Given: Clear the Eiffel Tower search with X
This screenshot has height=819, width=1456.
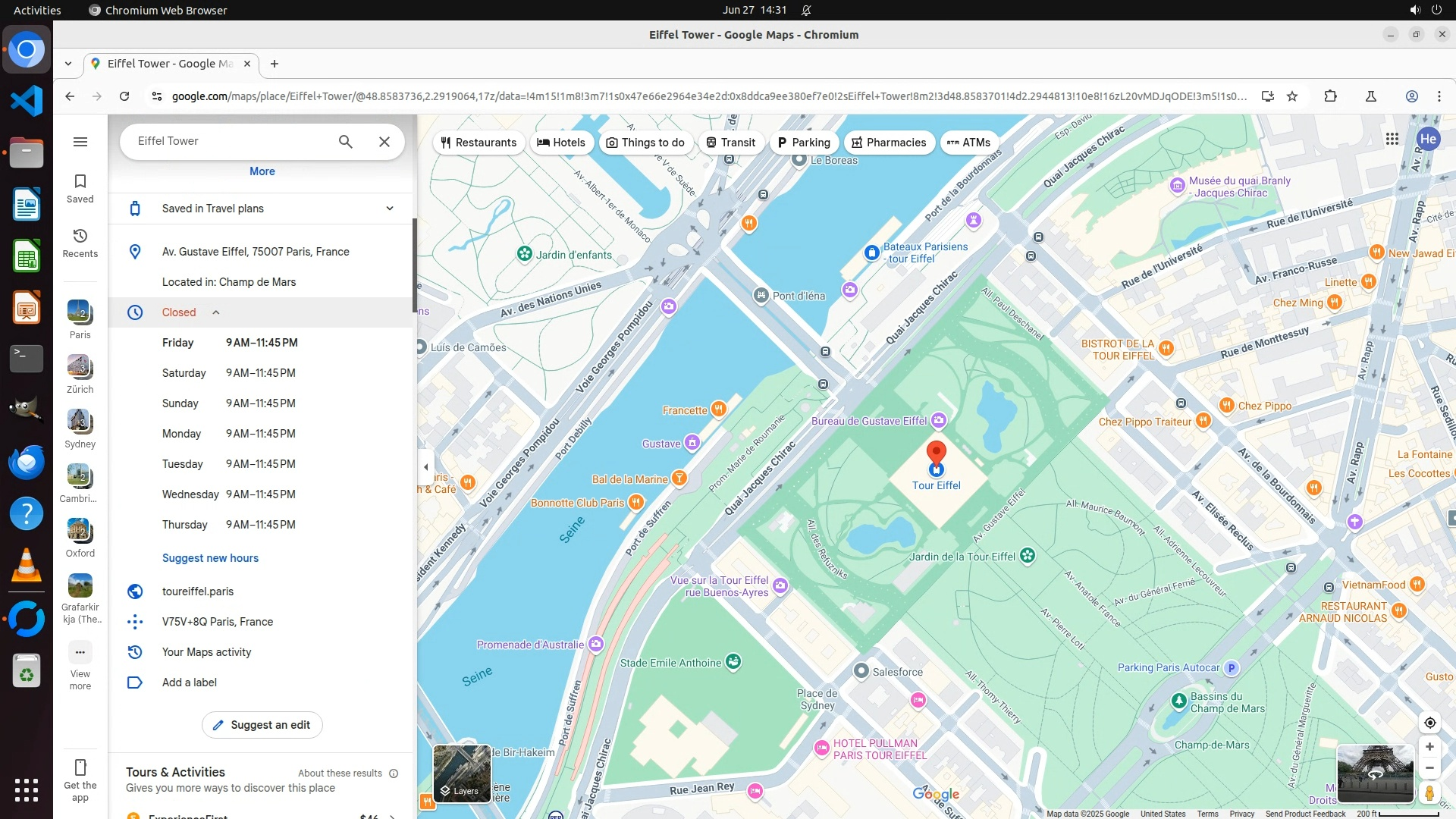Looking at the screenshot, I should tap(384, 142).
